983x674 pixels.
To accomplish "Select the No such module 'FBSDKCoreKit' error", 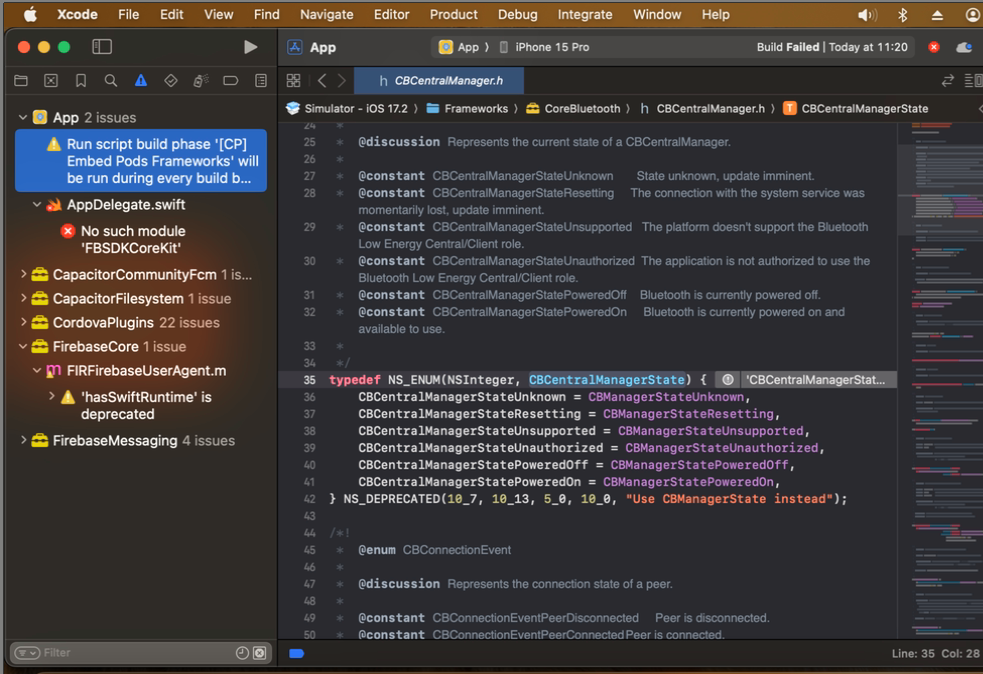I will click(x=133, y=240).
